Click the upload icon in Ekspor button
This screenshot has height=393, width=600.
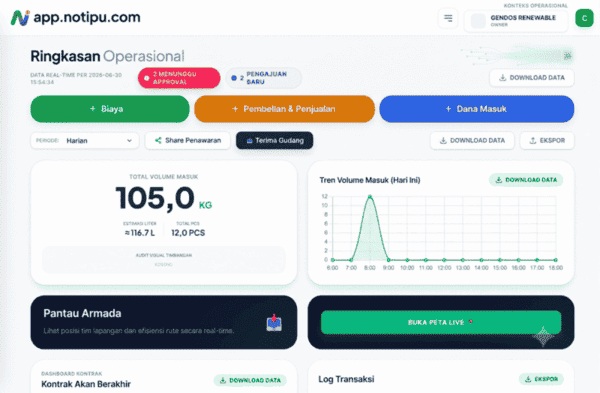532,140
